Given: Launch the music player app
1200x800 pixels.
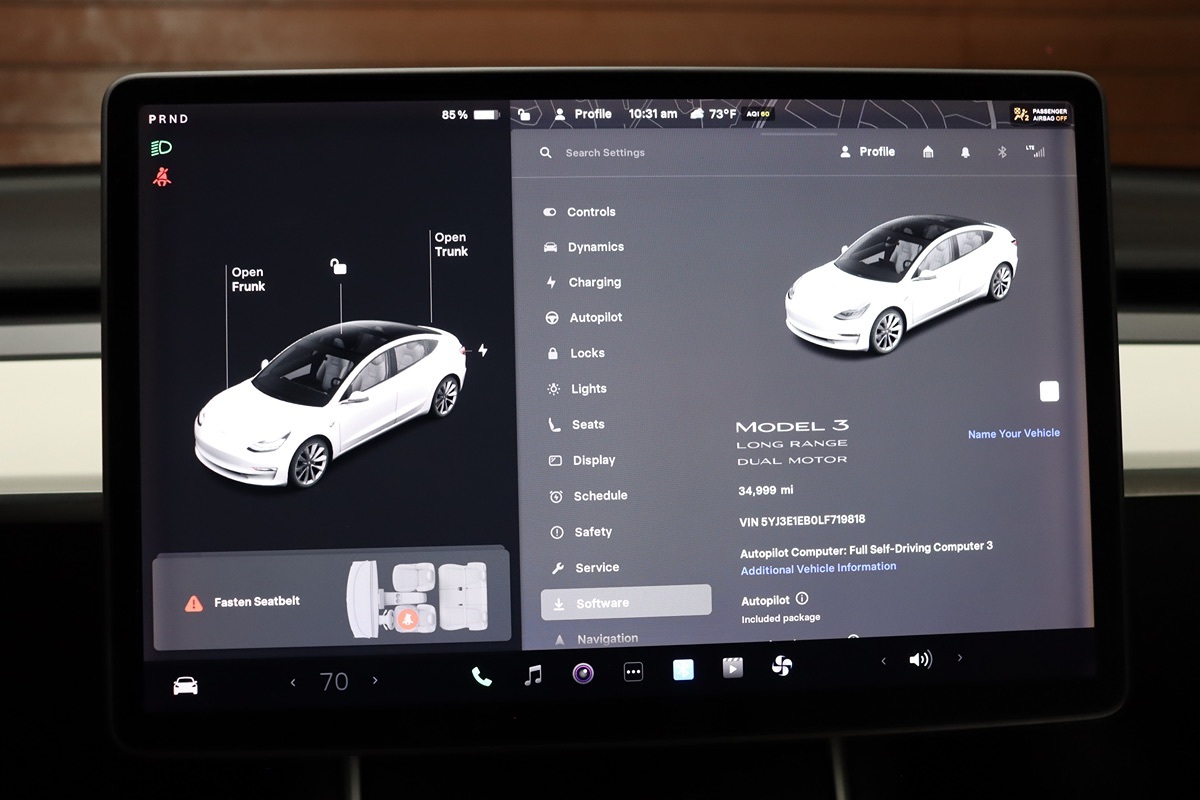Looking at the screenshot, I should tap(533, 675).
